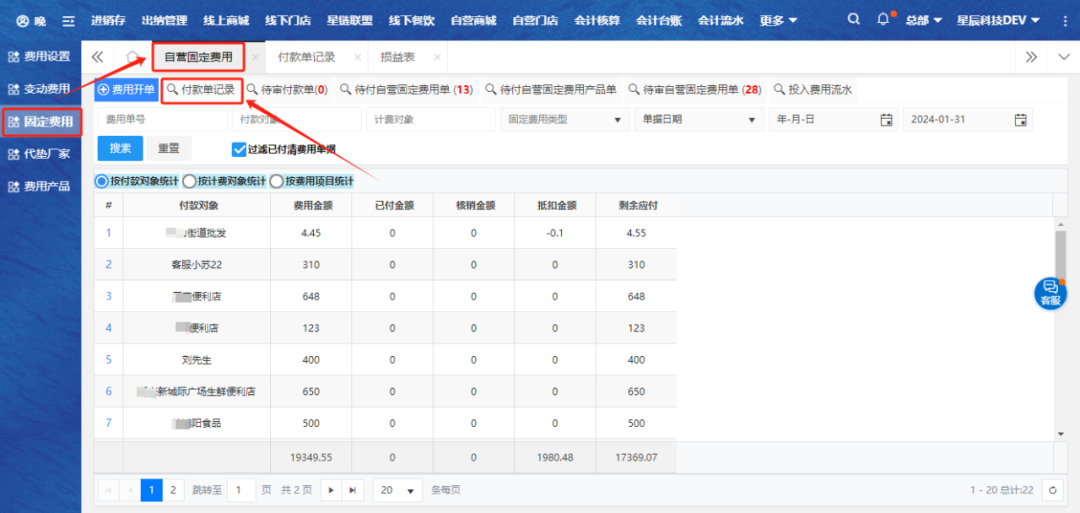Expand the 固定费用类型 dropdown
The image size is (1080, 513).
click(x=565, y=120)
